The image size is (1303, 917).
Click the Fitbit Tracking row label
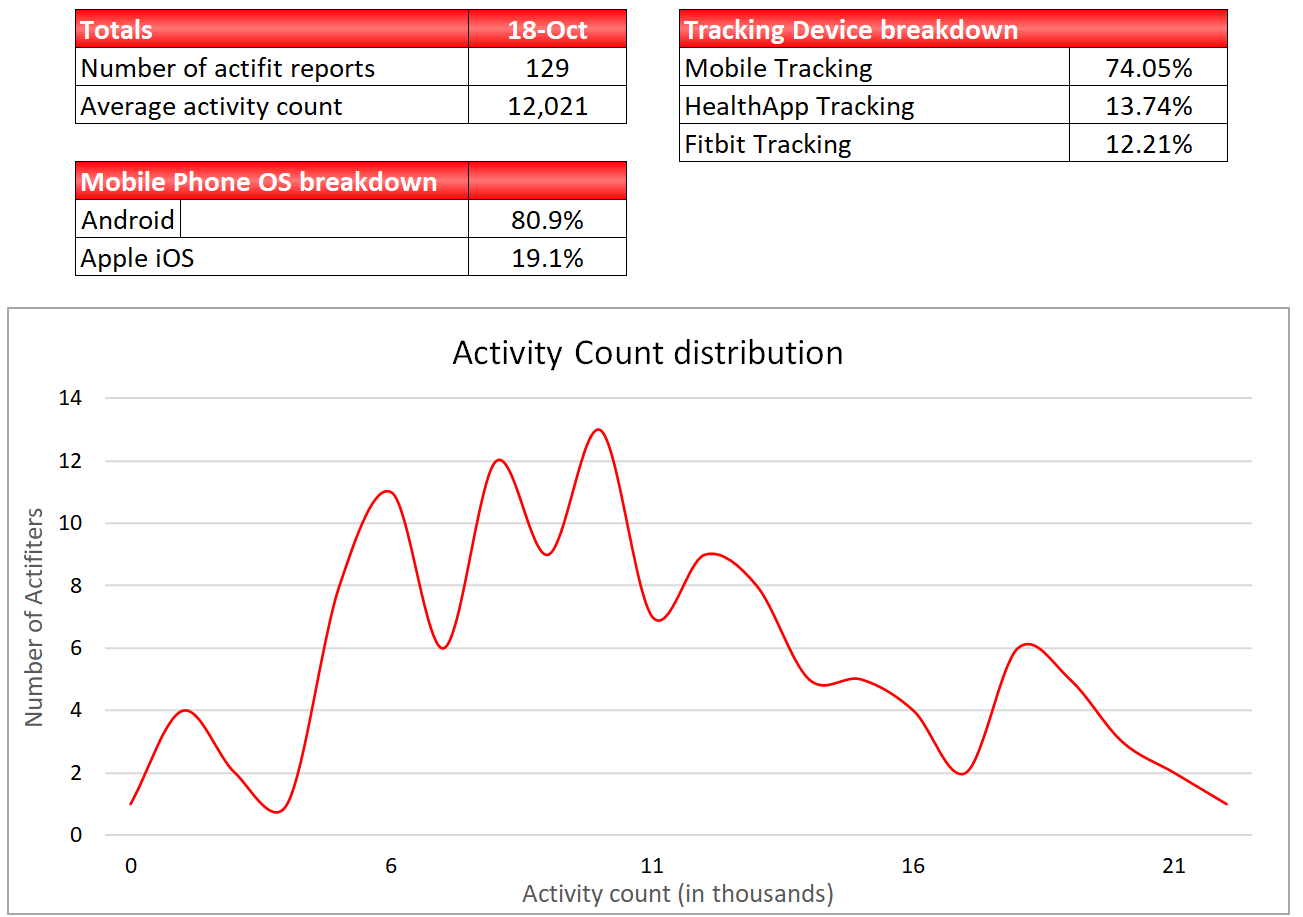pos(874,143)
